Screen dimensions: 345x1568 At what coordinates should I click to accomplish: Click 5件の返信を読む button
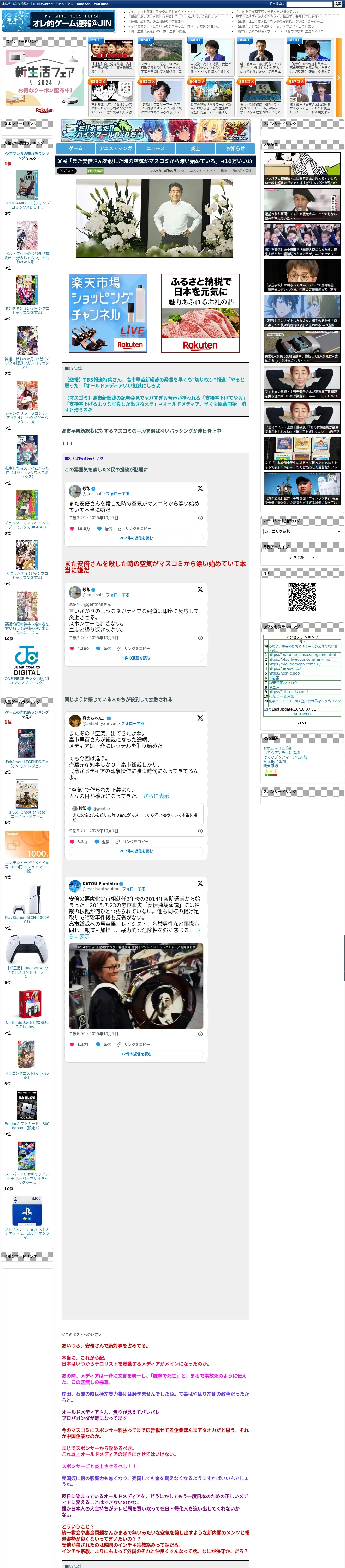pyautogui.click(x=135, y=658)
